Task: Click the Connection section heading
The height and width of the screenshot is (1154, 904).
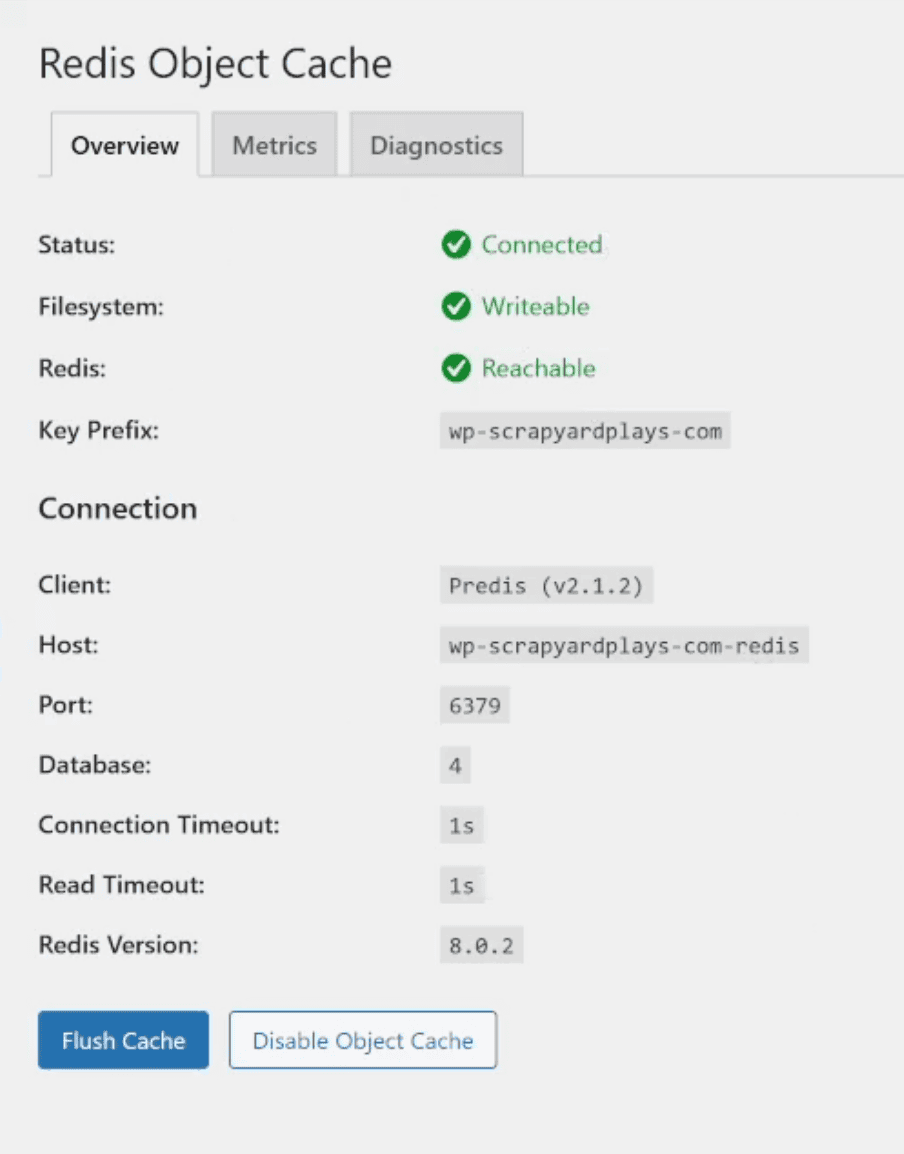Action: (117, 508)
